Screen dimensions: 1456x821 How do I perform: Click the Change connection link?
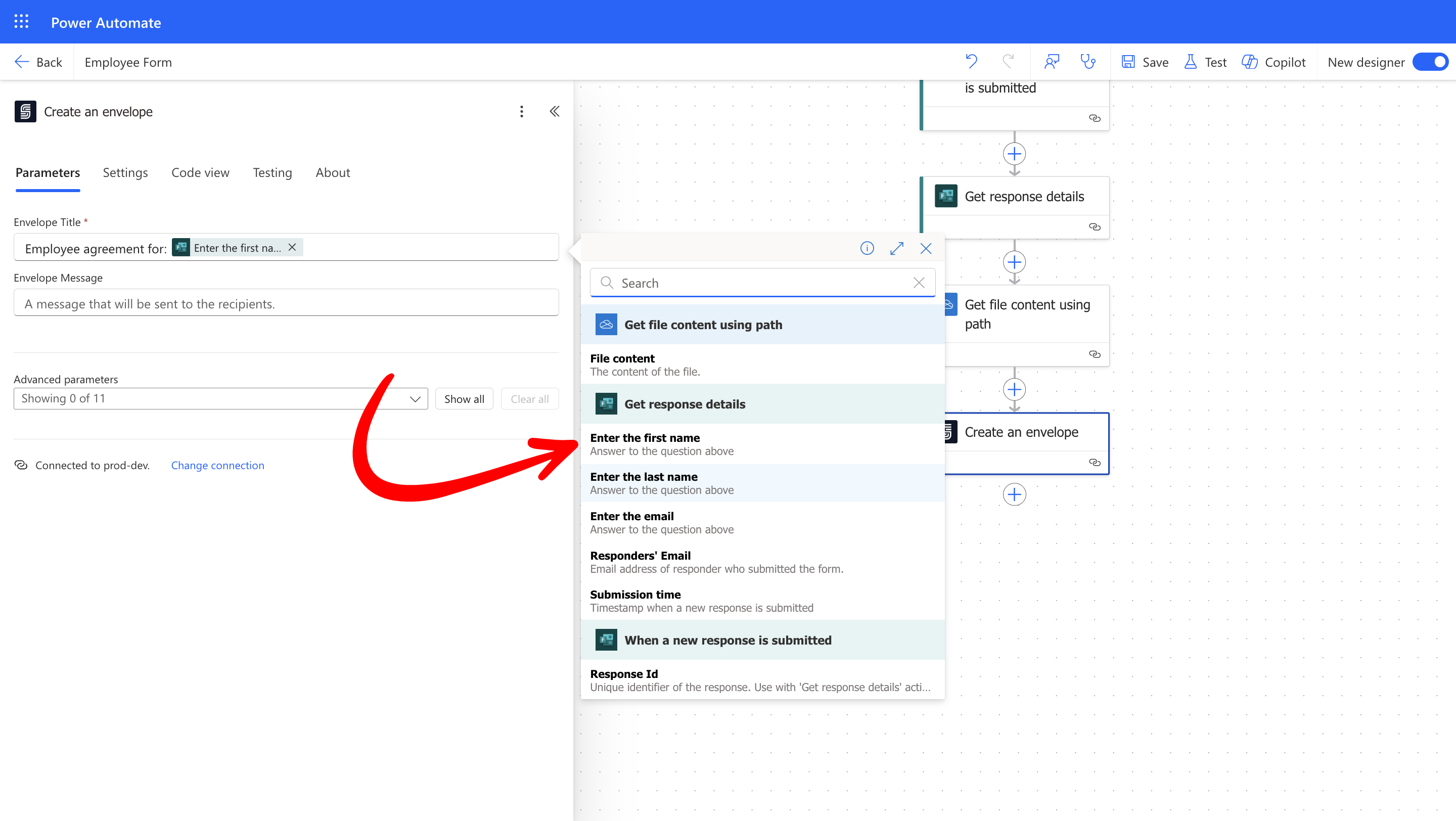tap(217, 466)
